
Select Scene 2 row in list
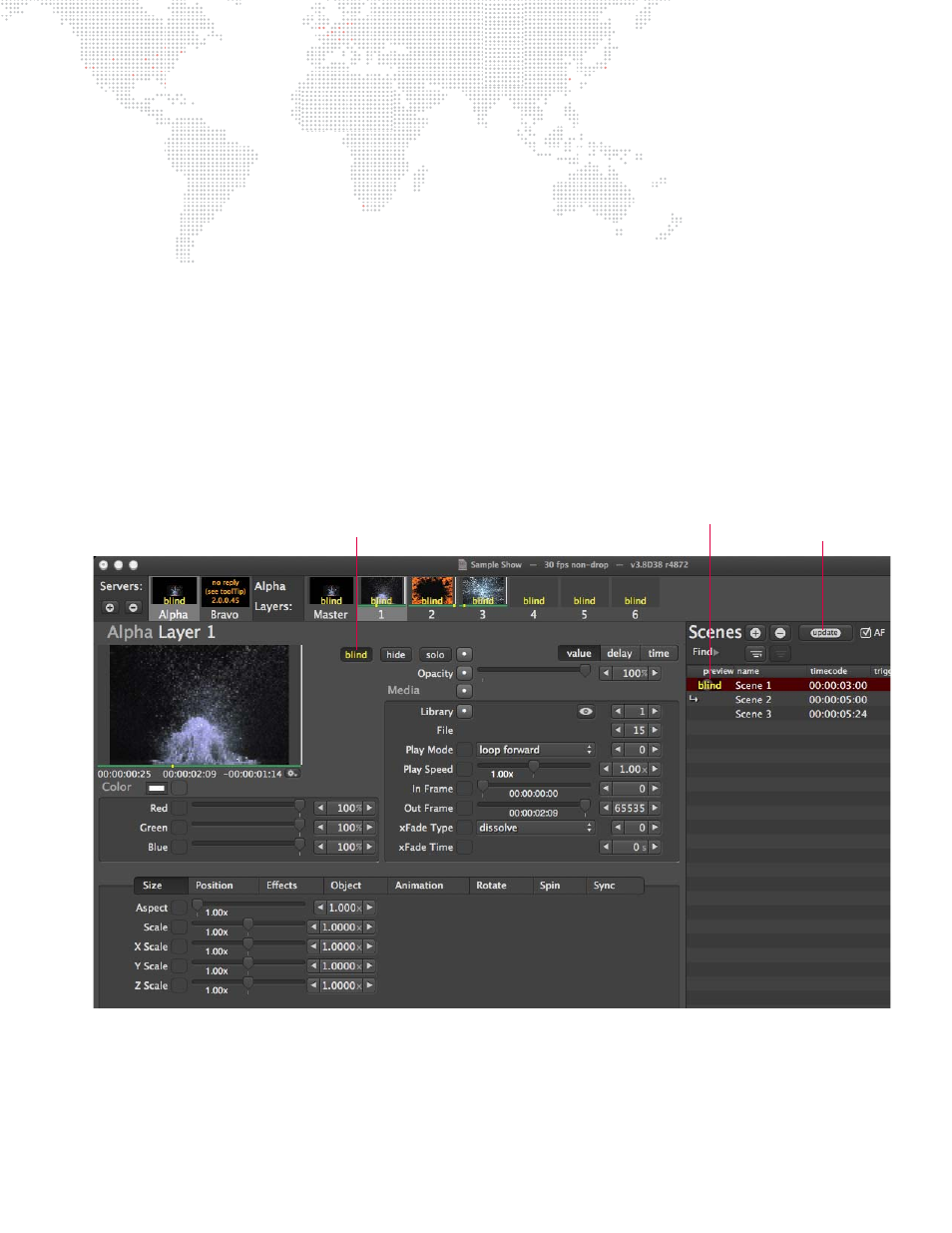[x=787, y=700]
